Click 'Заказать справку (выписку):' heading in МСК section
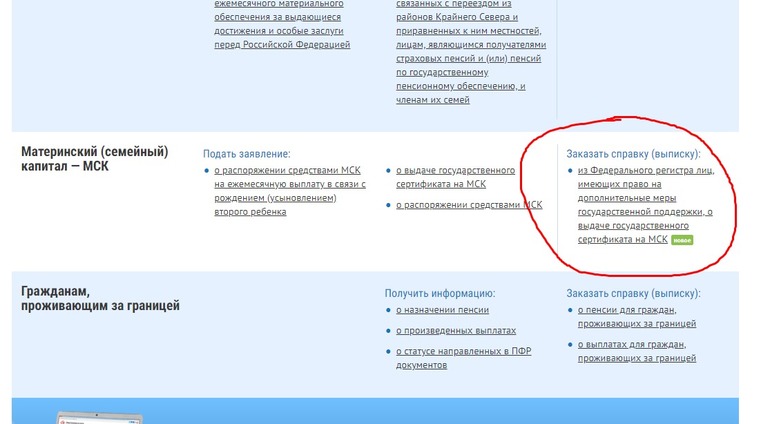This screenshot has width=770, height=424. 633,154
